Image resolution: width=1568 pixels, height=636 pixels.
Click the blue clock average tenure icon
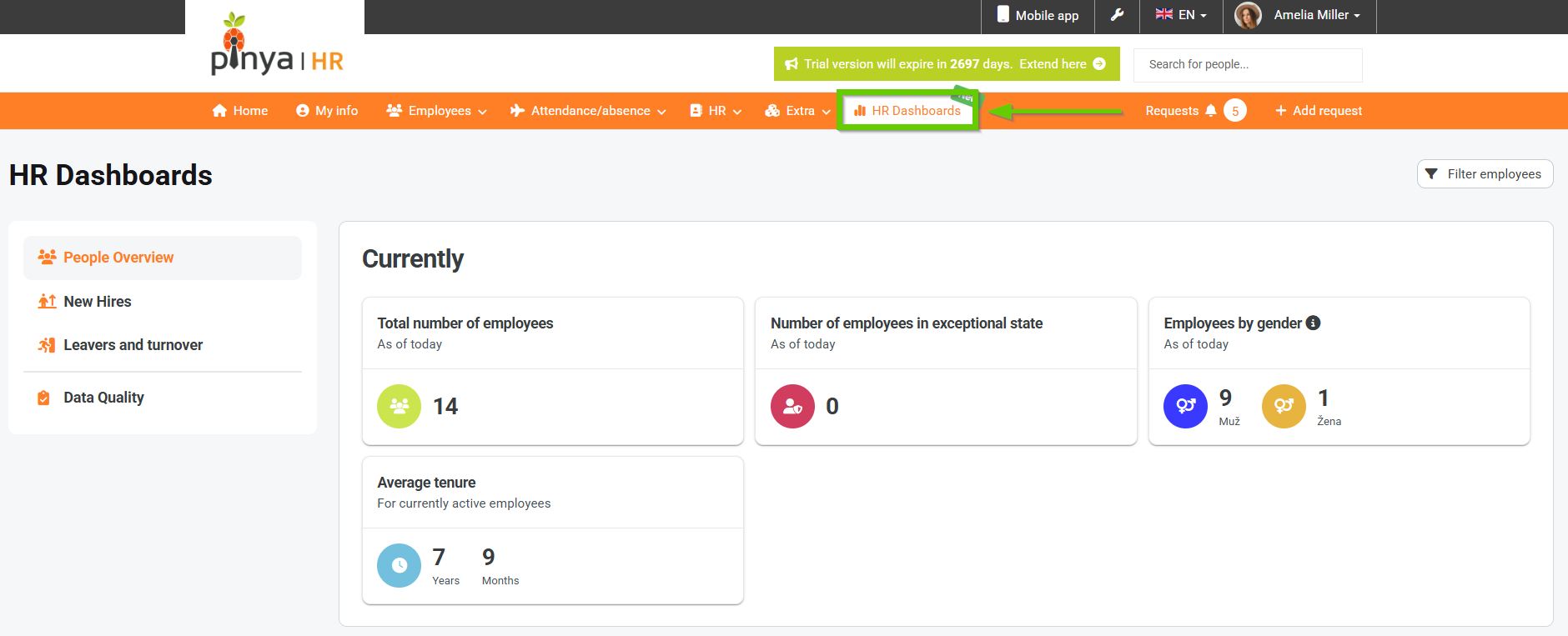tap(399, 565)
